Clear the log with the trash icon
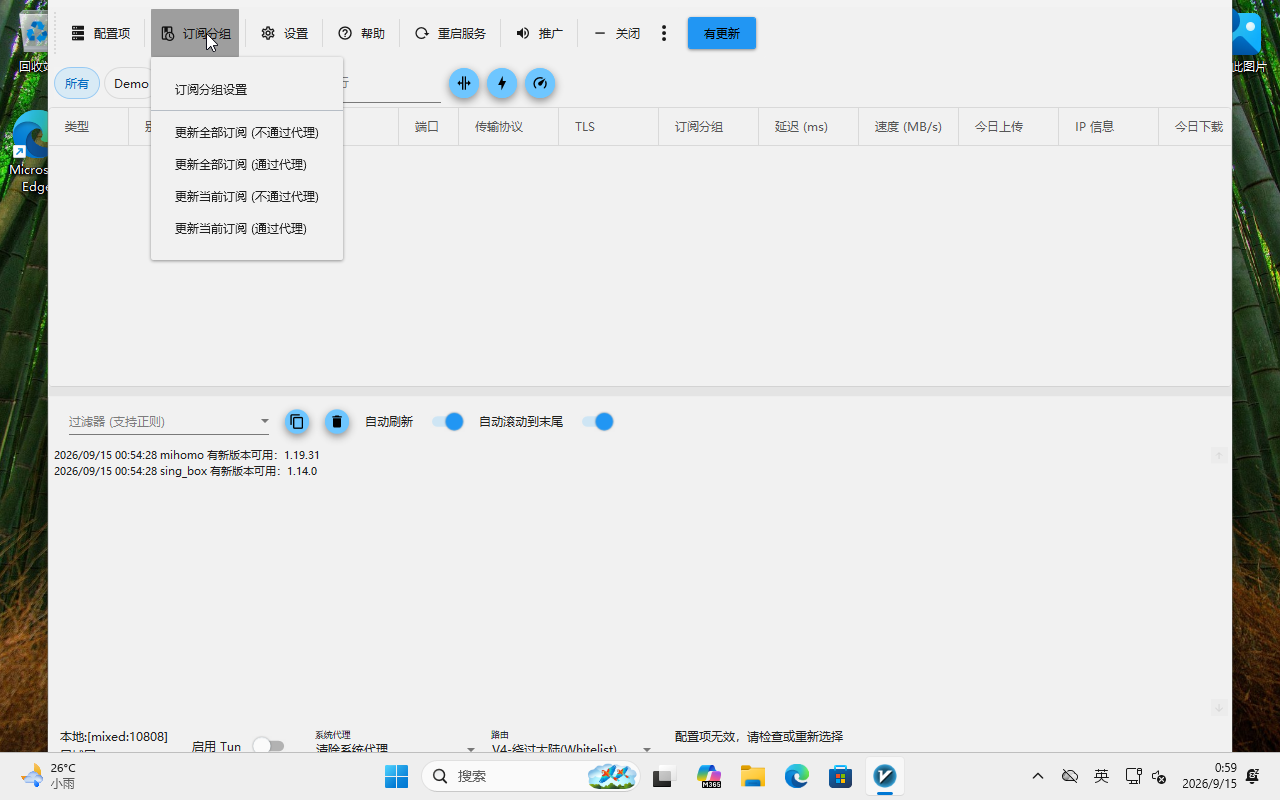The image size is (1280, 800). pos(337,422)
